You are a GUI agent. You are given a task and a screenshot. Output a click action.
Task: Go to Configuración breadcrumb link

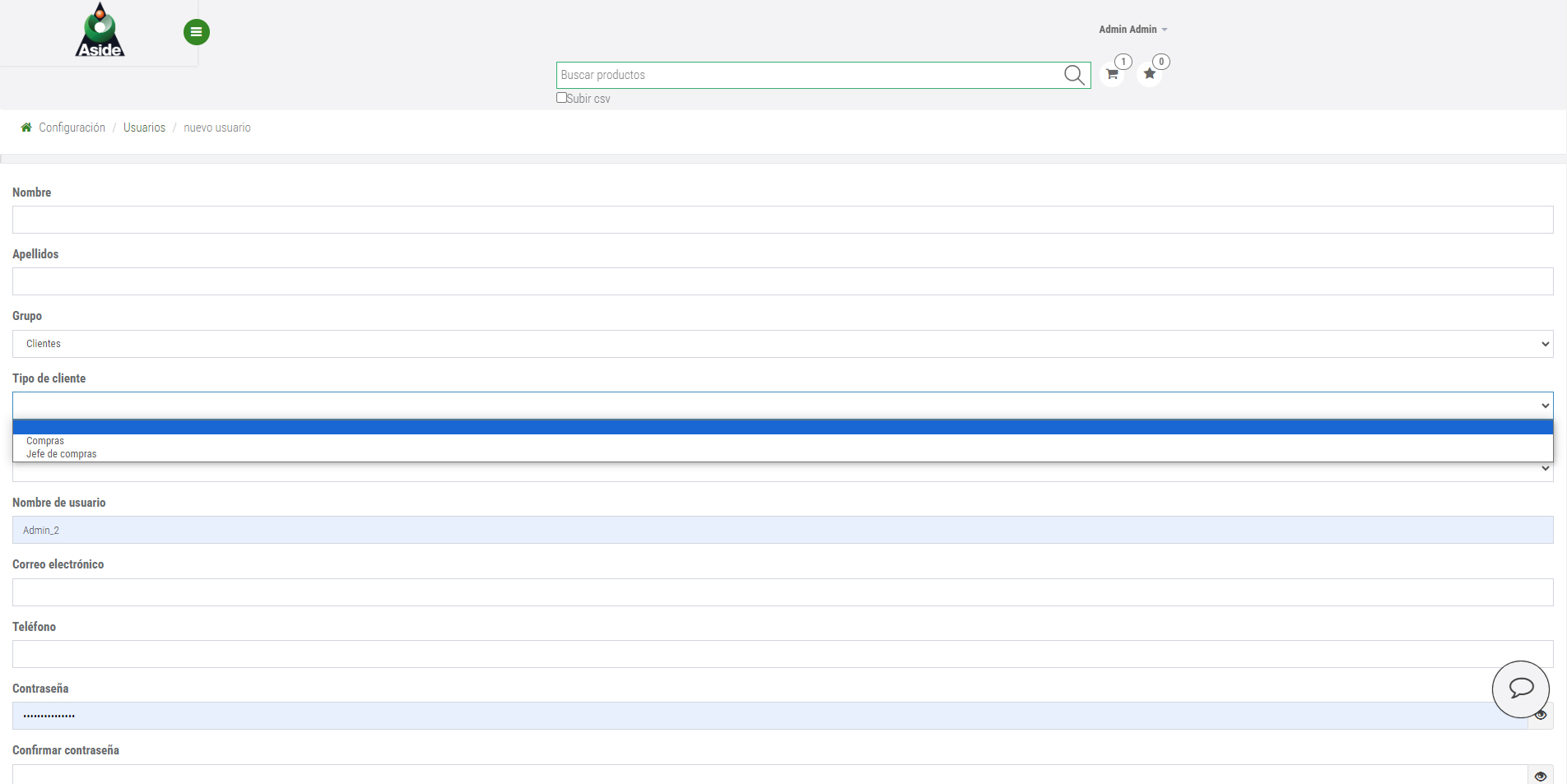pos(72,128)
